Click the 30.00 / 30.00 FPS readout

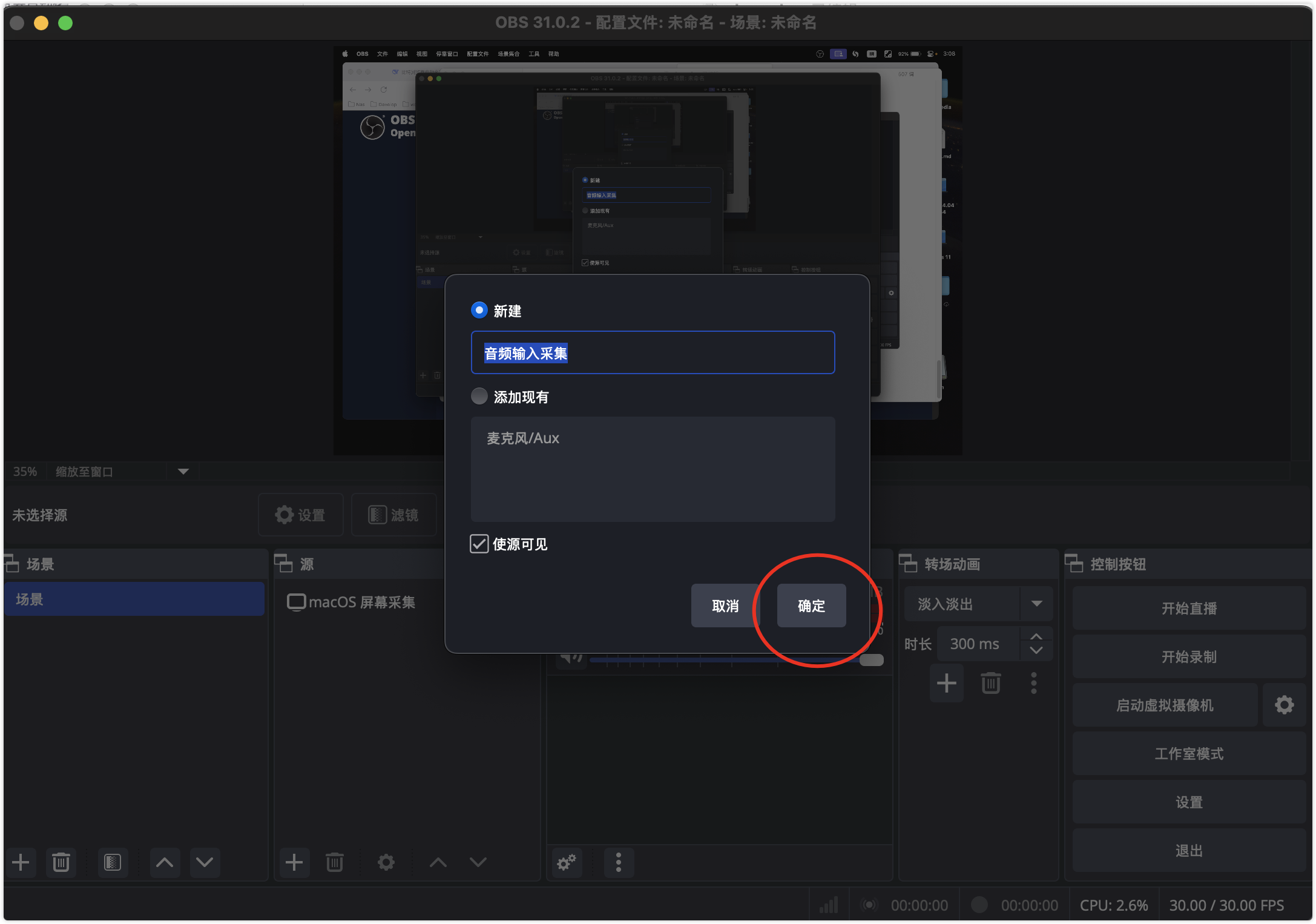(1226, 905)
